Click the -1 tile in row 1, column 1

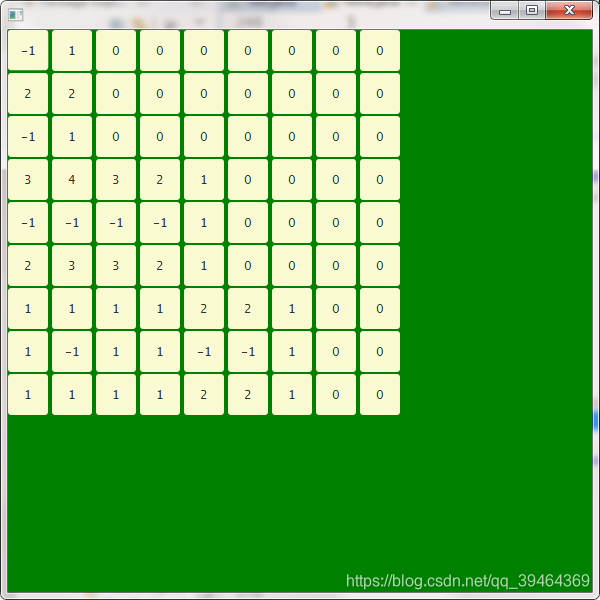tap(28, 51)
